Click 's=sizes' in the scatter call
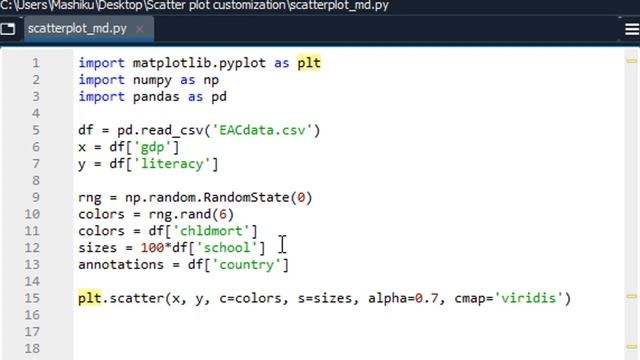 325,298
